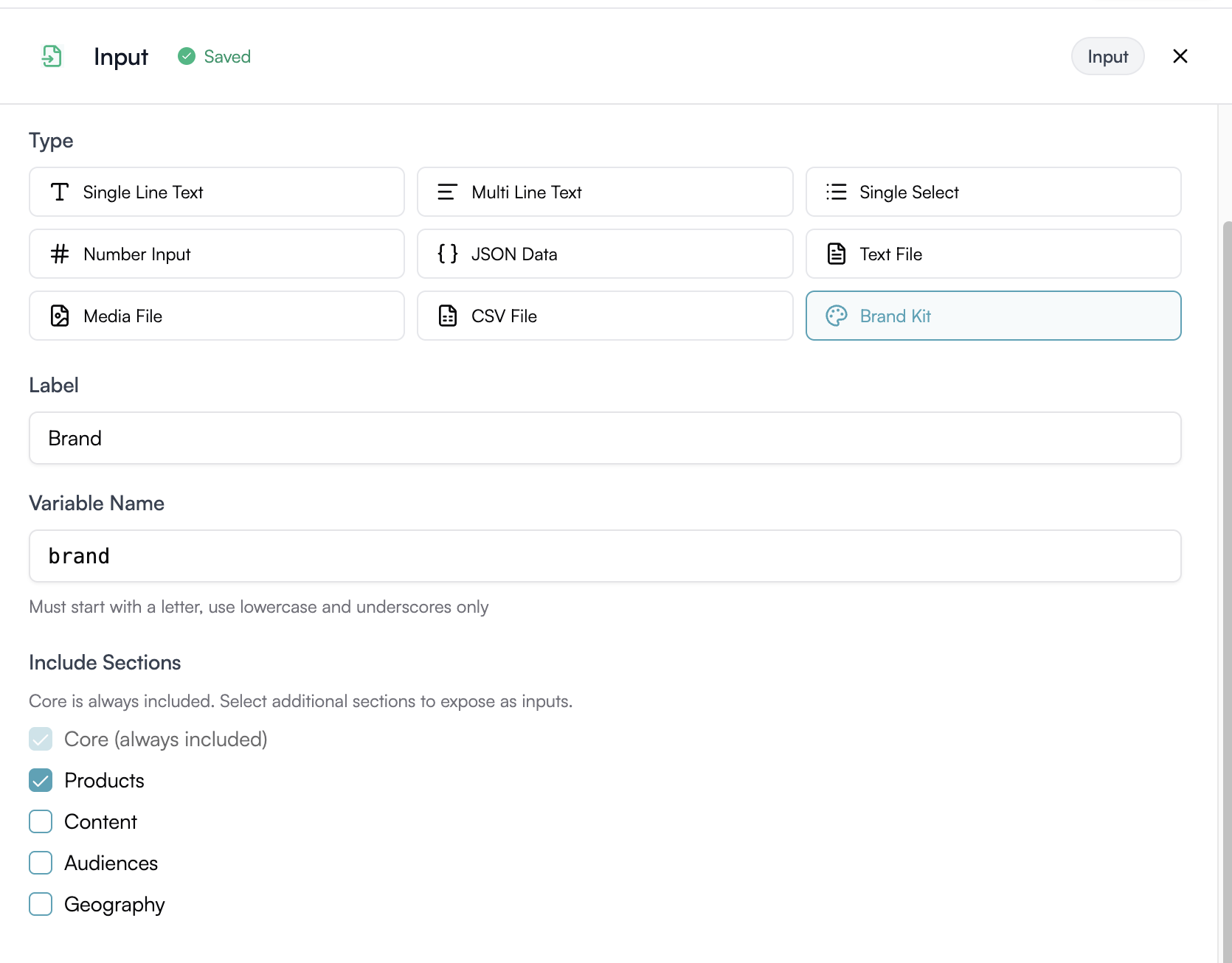Check the Geography section box
The width and height of the screenshot is (1232, 963).
click(x=41, y=904)
